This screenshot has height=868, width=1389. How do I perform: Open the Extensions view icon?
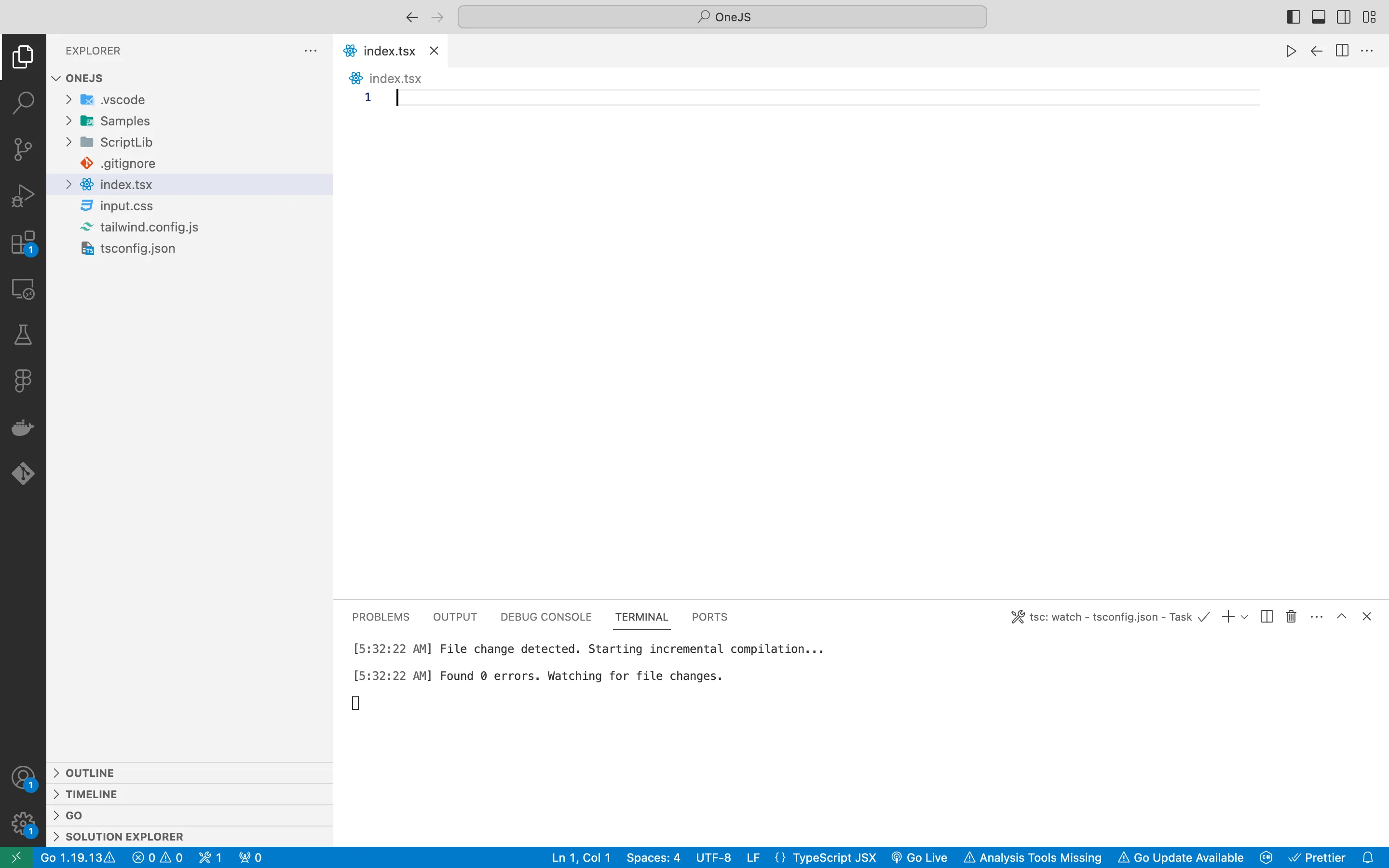coord(23,242)
